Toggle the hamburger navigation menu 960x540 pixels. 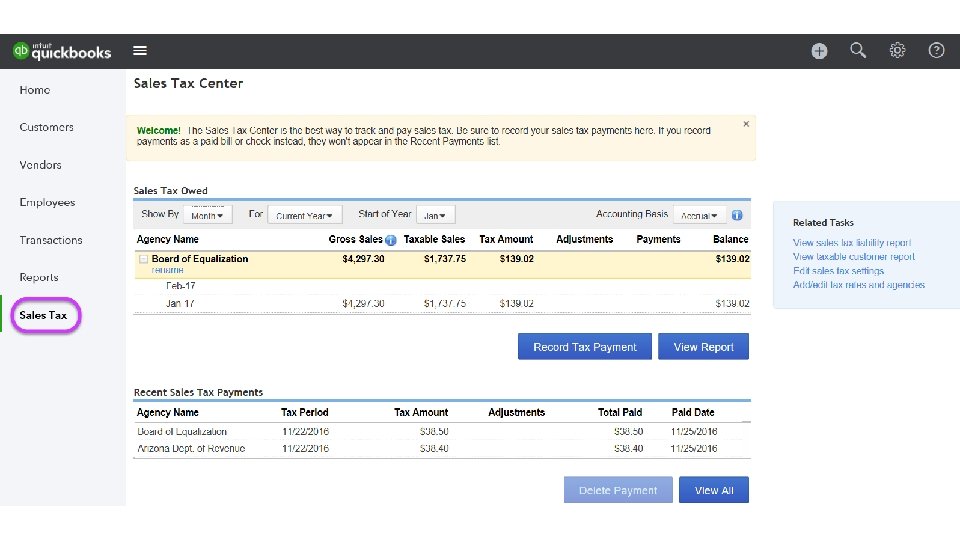point(140,51)
